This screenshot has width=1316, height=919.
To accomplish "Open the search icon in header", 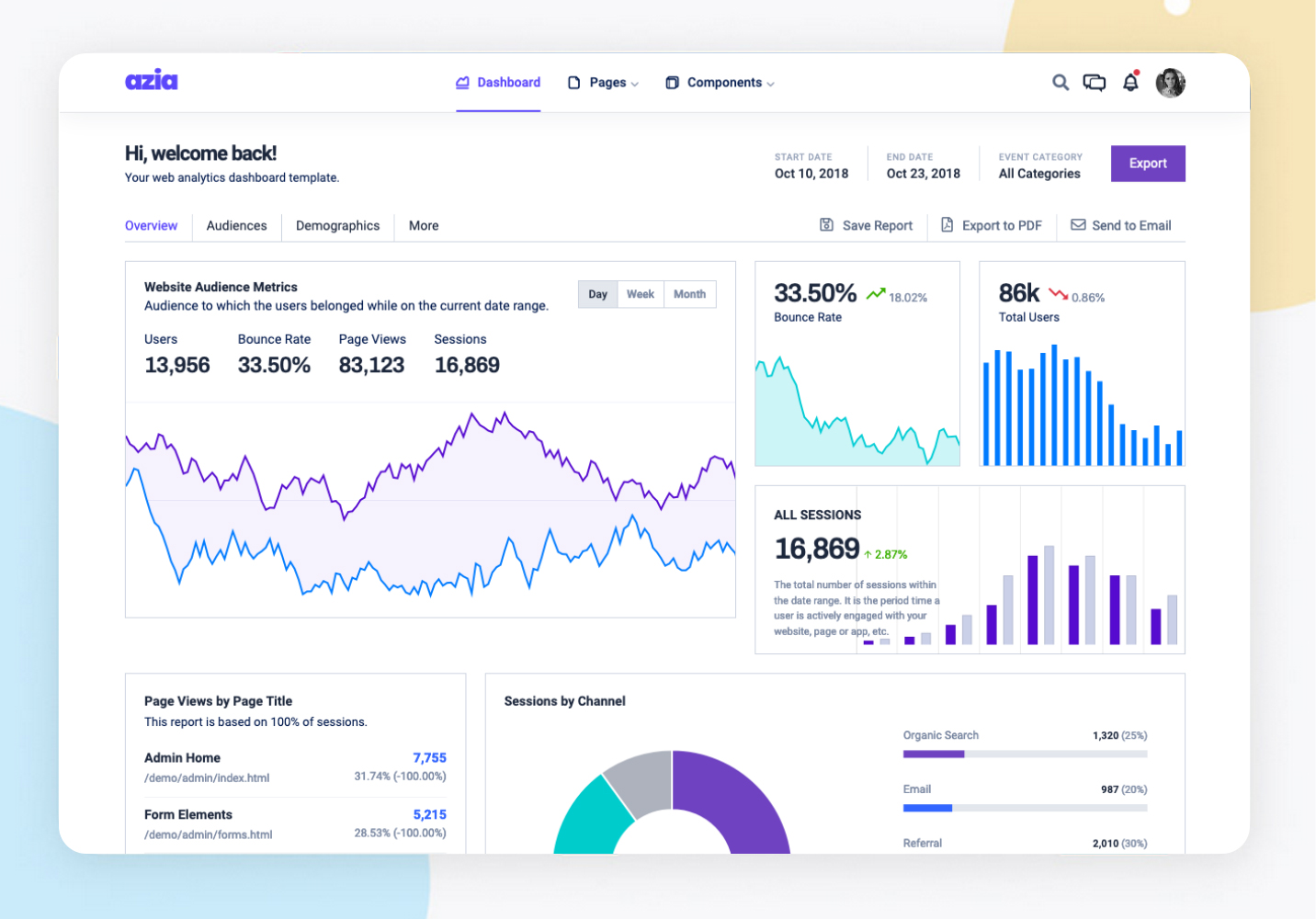I will [1061, 83].
